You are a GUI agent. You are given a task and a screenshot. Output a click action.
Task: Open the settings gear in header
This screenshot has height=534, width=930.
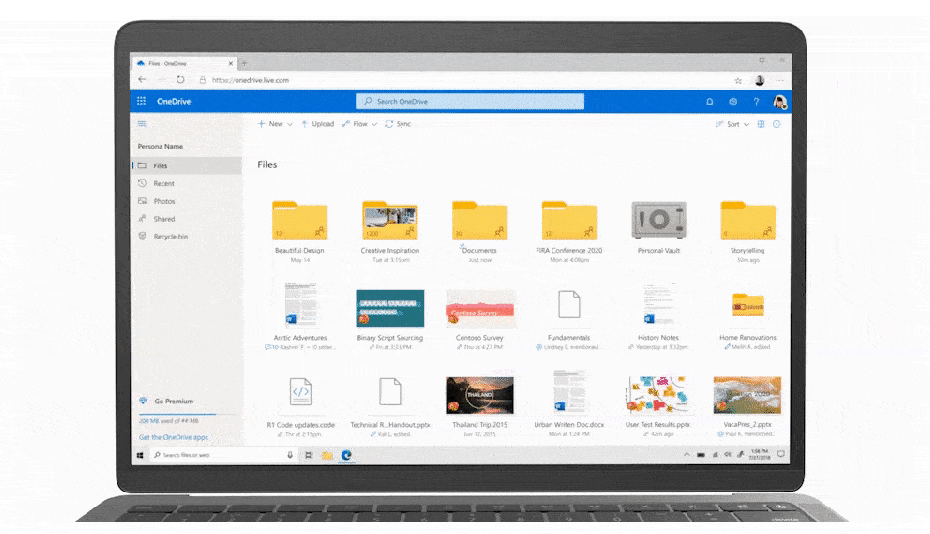[x=733, y=101]
